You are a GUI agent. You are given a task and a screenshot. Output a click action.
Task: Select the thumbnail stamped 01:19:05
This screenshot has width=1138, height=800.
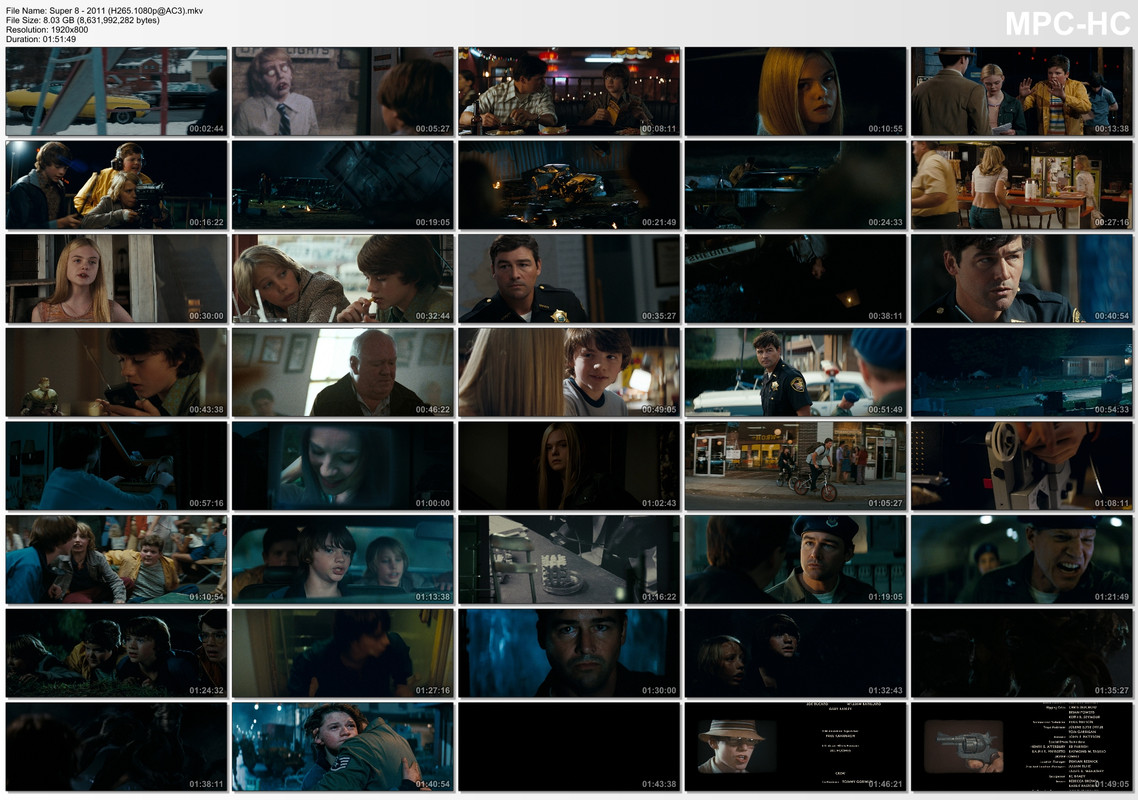[x=795, y=560]
